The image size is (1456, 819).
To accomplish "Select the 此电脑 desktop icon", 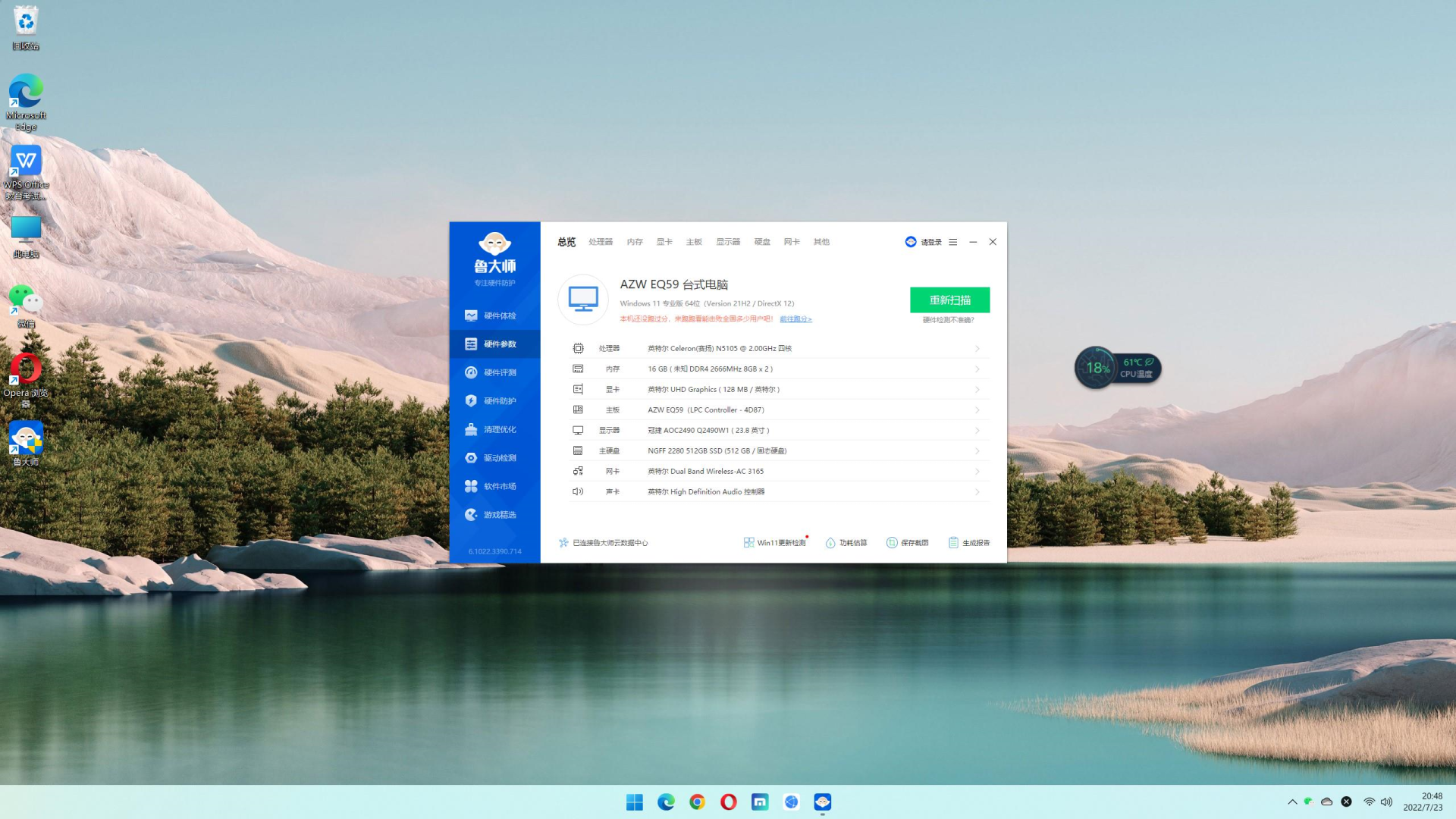I will coord(26,237).
